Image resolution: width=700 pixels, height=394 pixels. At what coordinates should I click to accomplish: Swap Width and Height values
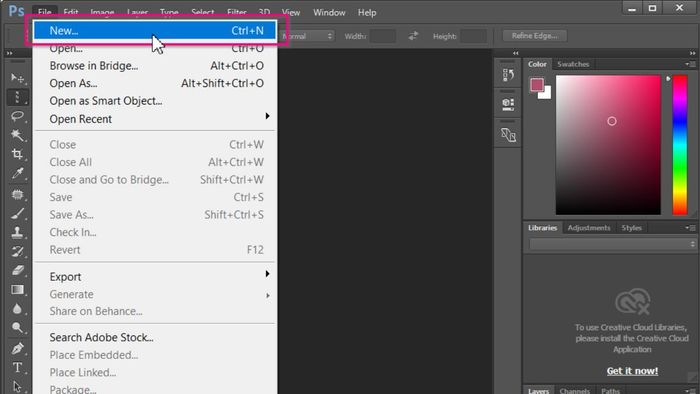pos(413,36)
